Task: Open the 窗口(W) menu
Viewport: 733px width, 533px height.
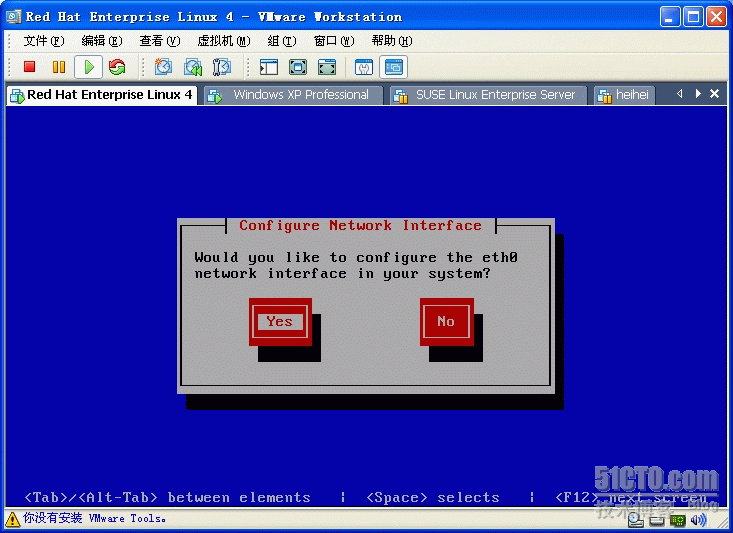Action: pyautogui.click(x=334, y=41)
